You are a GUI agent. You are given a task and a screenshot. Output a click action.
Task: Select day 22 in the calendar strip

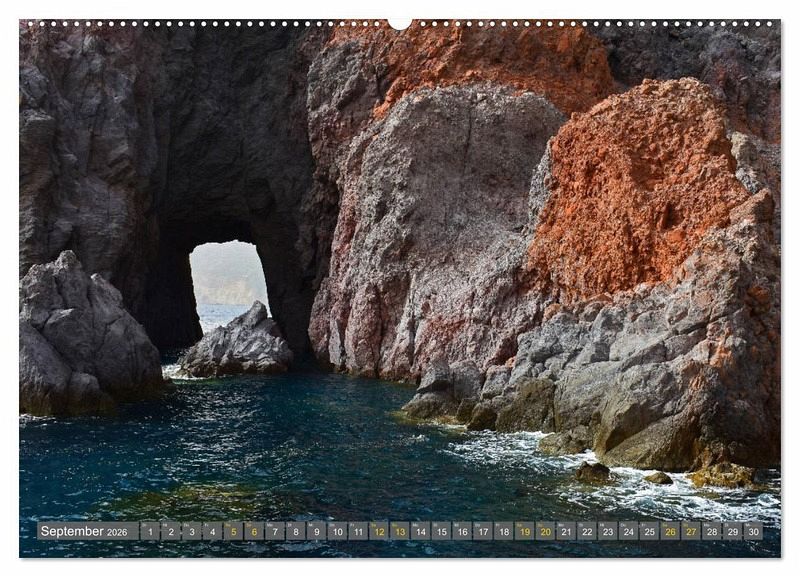(x=587, y=531)
